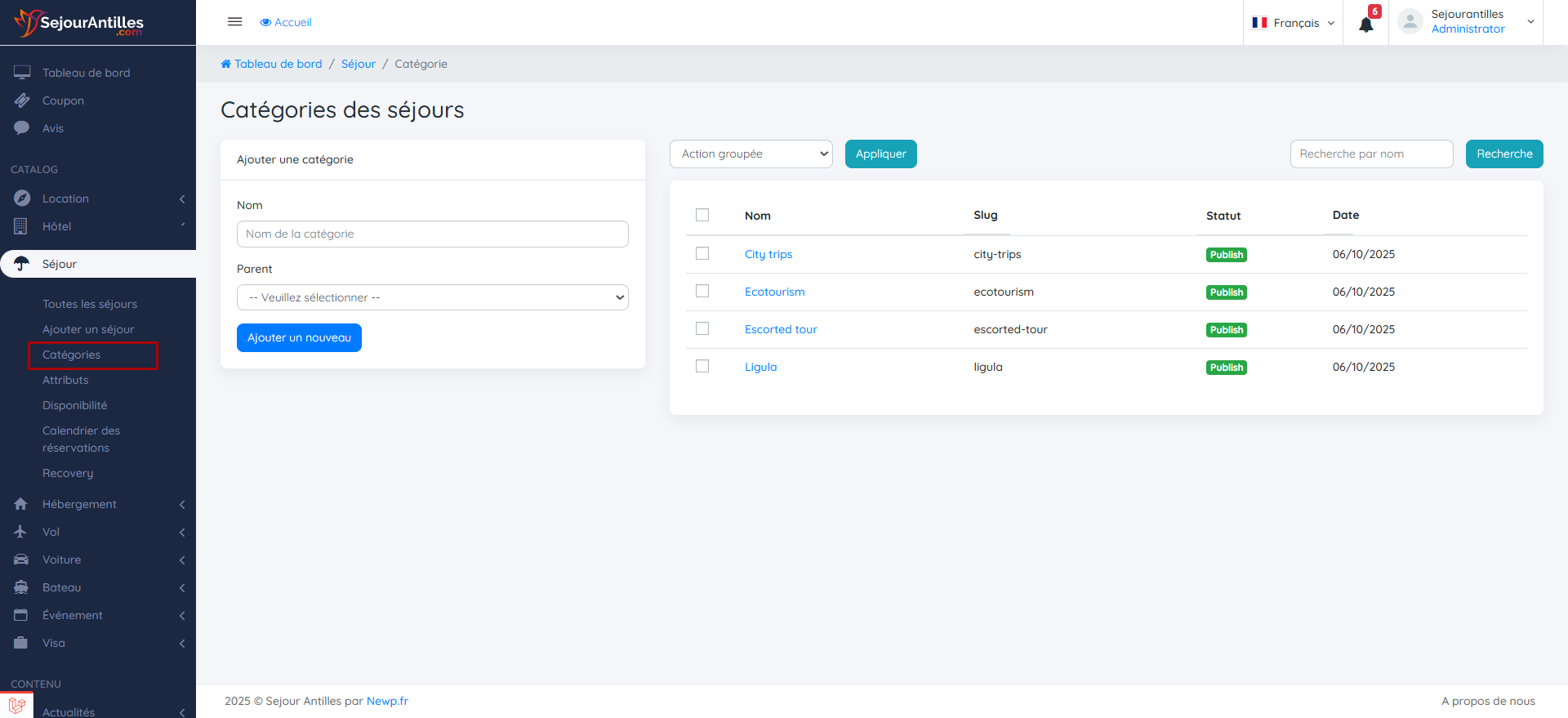This screenshot has width=1568, height=718.
Task: Click the Bateau ship icon
Action: click(x=21, y=587)
